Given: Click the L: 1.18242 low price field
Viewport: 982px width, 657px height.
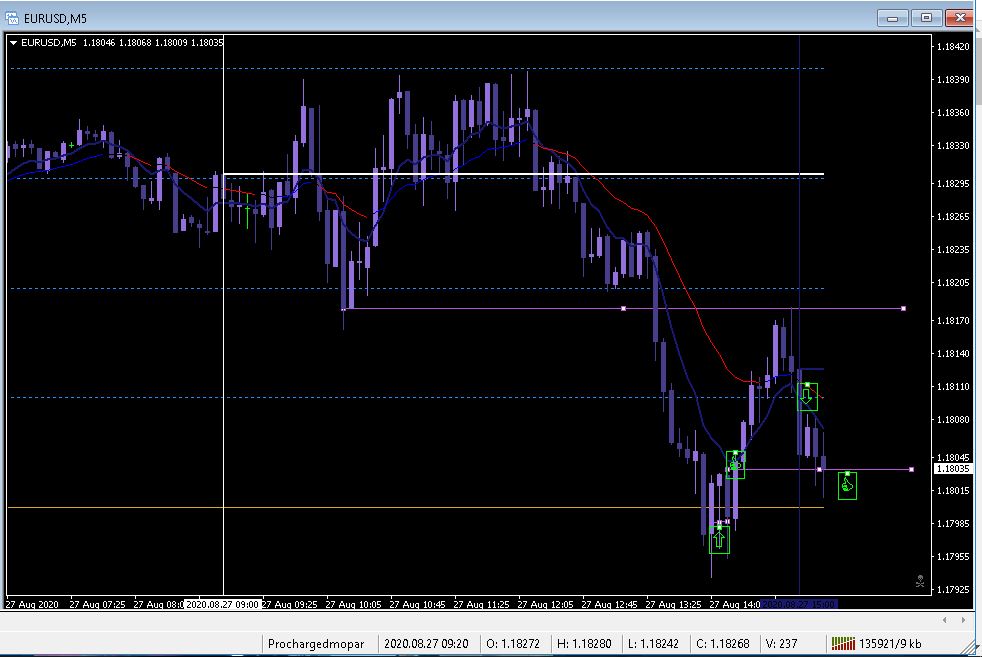Looking at the screenshot, I should pos(653,643).
